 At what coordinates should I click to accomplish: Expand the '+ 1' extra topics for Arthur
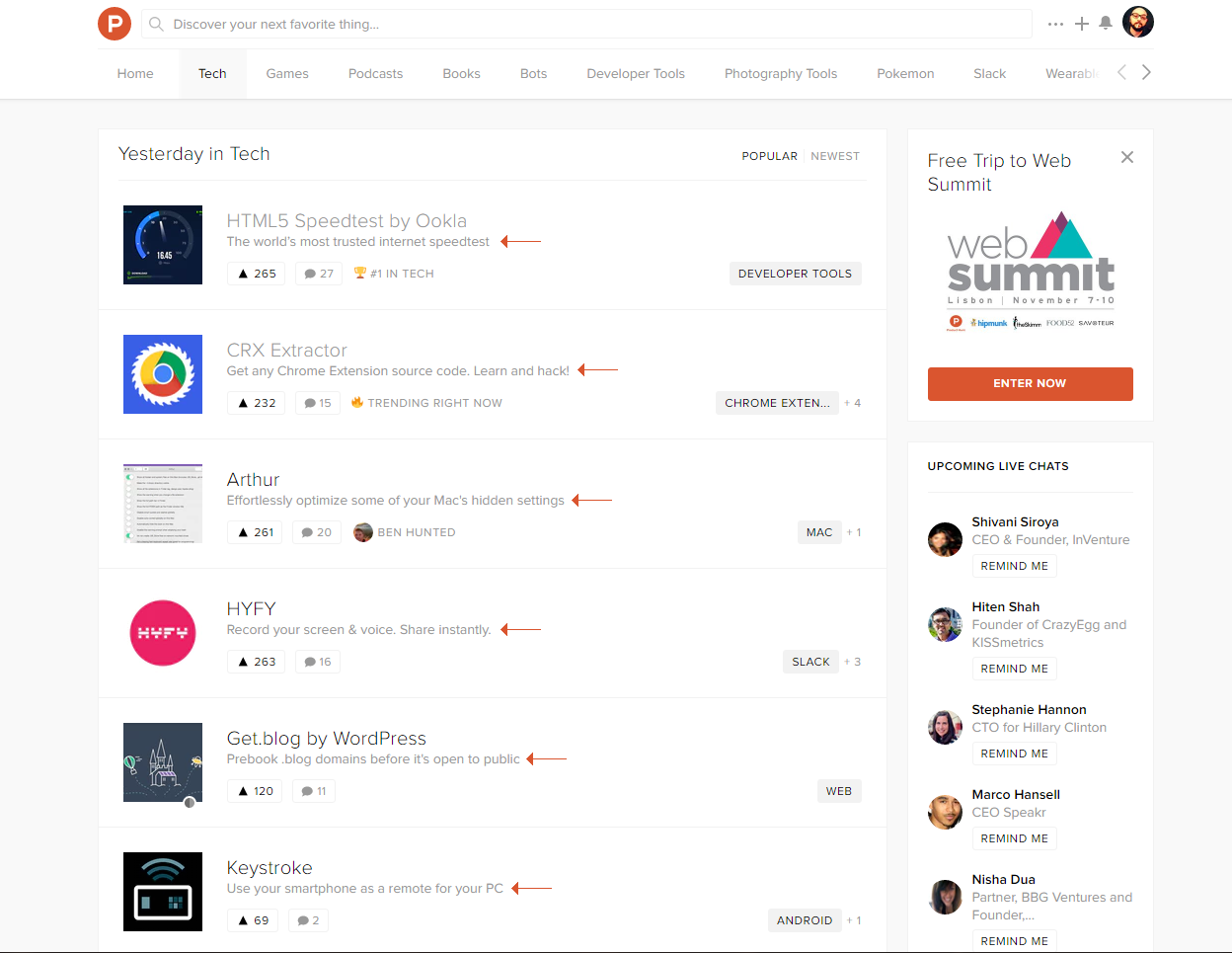point(854,532)
